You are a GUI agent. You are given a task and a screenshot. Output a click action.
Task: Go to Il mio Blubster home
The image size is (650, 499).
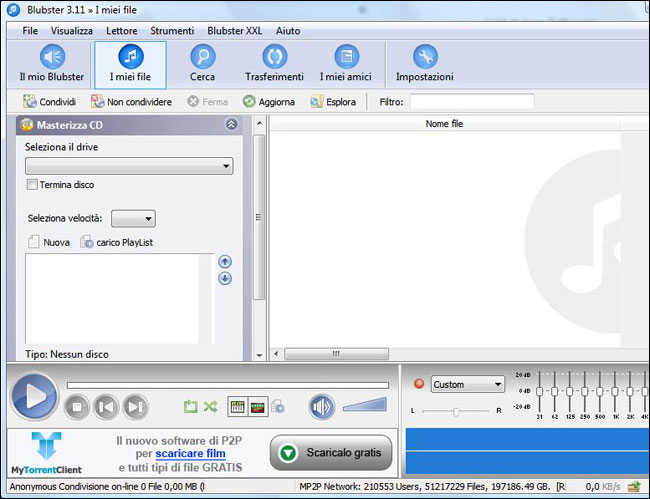coord(51,63)
